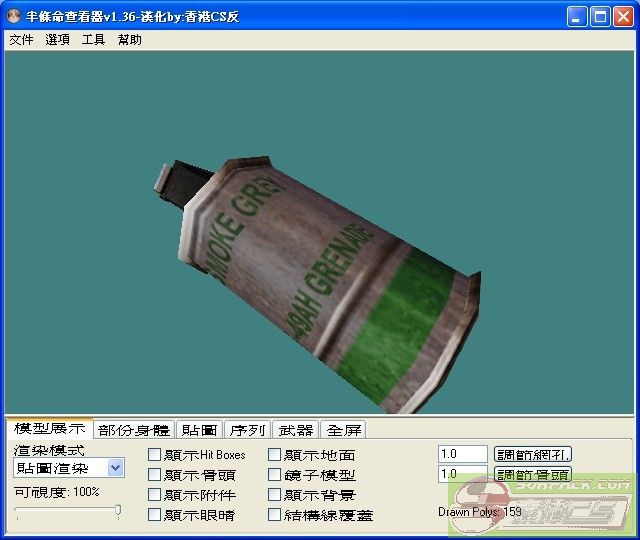
Task: Open the 選項 menu
Action: (57, 40)
